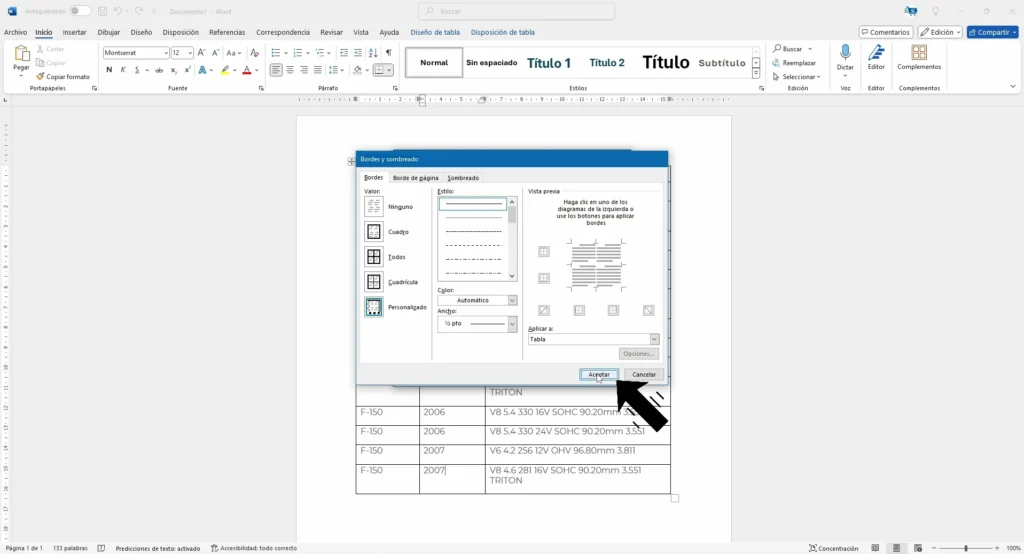Image resolution: width=1024 pixels, height=554 pixels.
Task: Apply the Título 1 style
Action: 549,63
